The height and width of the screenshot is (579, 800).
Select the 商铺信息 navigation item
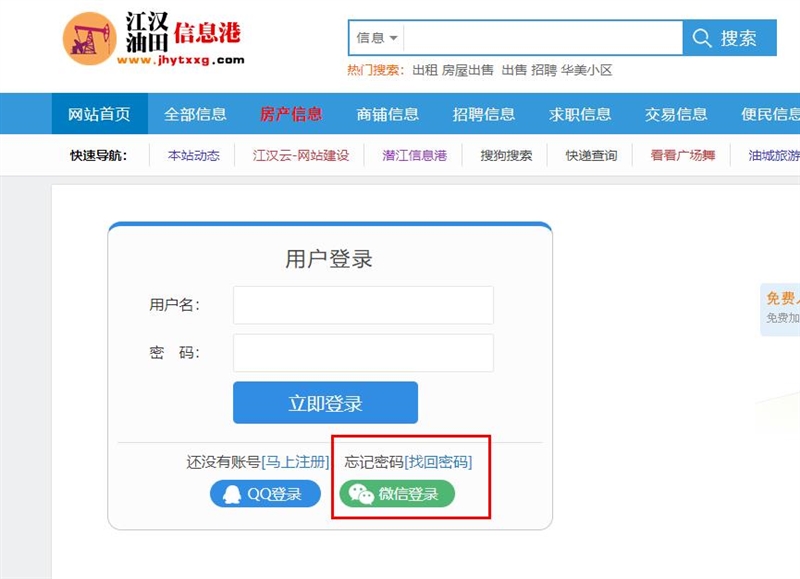coord(388,114)
